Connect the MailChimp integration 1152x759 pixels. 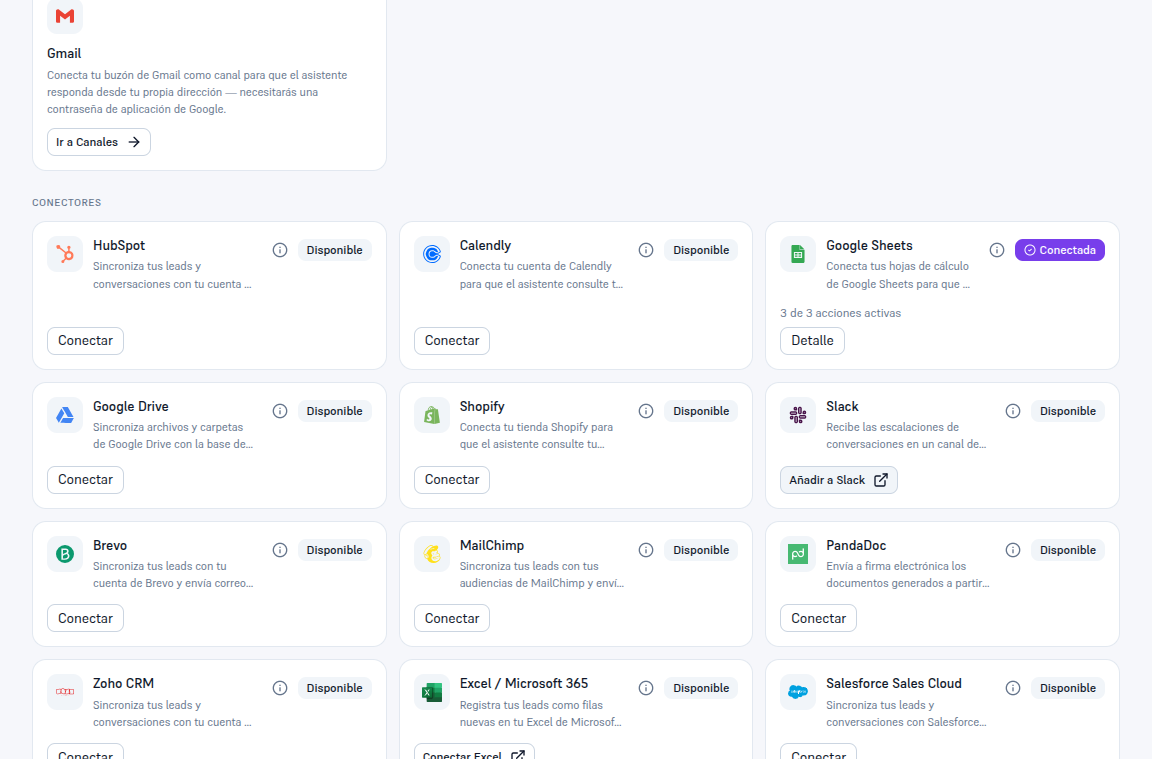click(x=452, y=618)
